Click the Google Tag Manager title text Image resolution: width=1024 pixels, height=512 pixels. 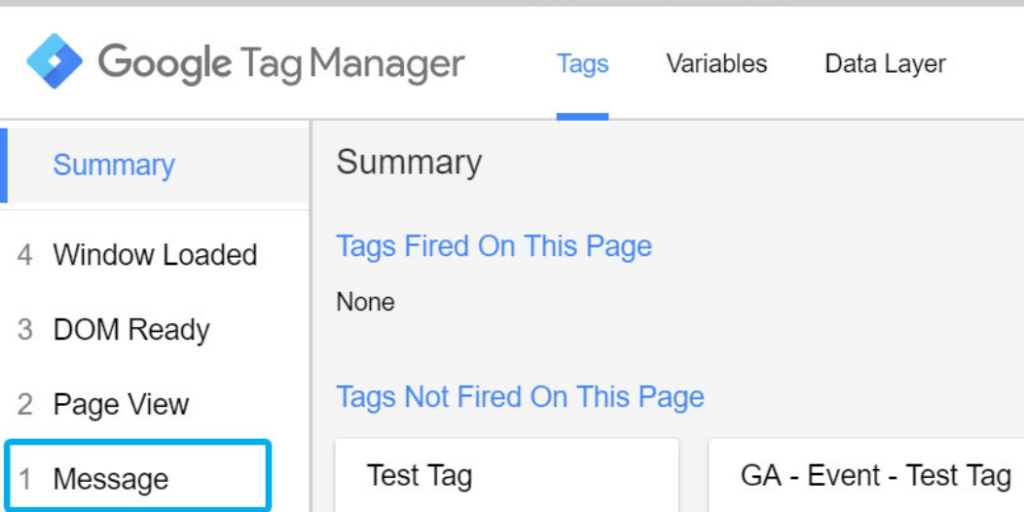coord(281,63)
